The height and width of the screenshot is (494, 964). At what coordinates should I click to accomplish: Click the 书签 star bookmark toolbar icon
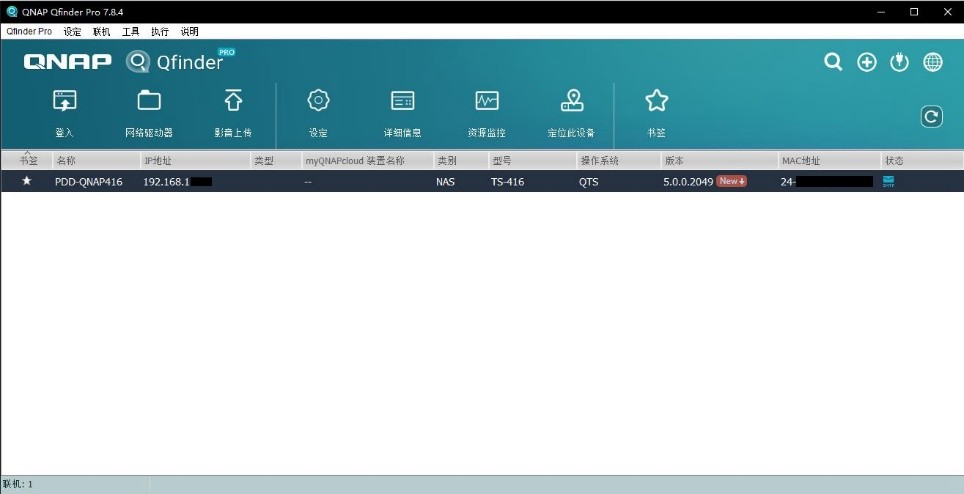pos(657,101)
